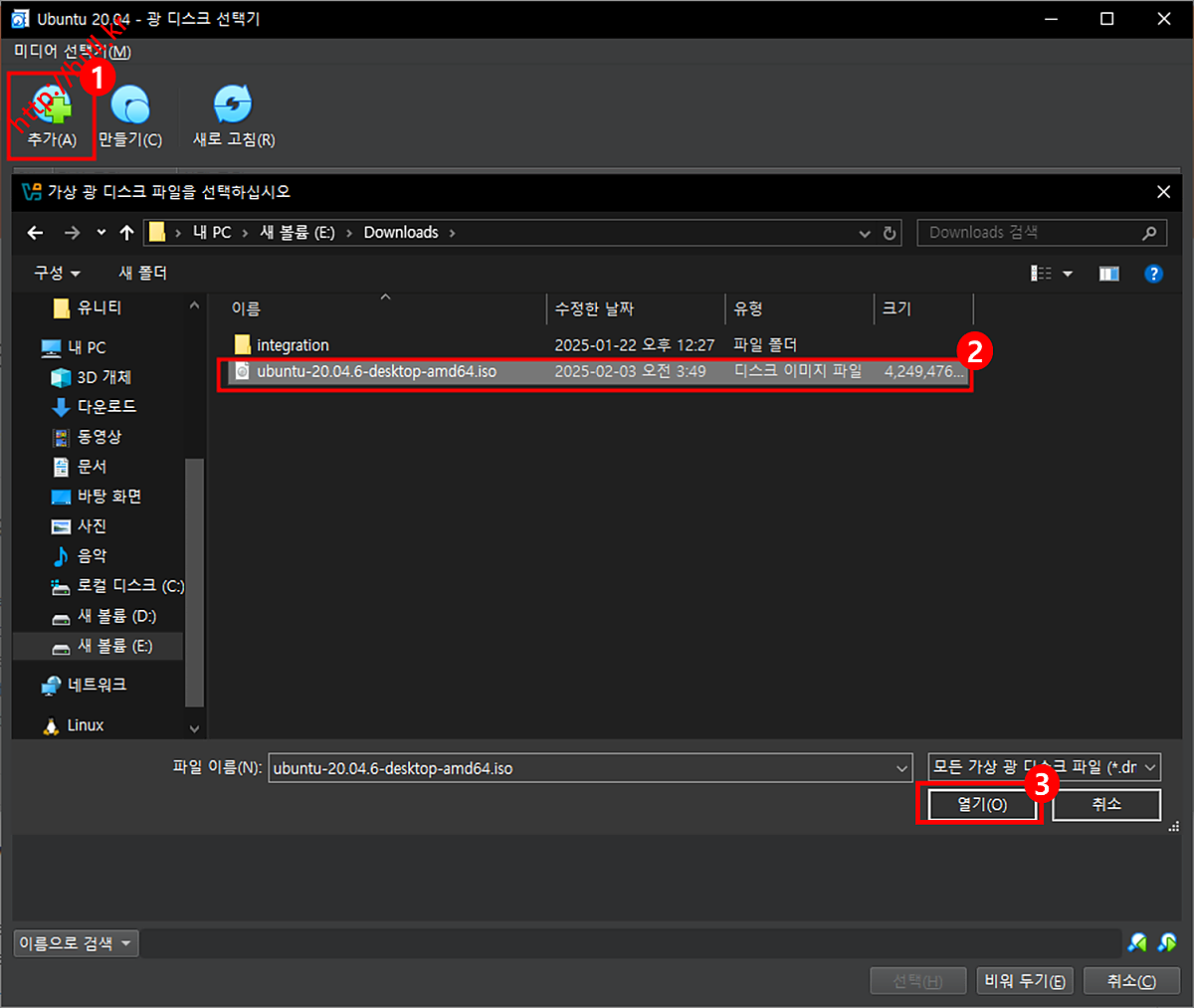
Task: Open the 이름으로 검색 dropdown
Action: click(77, 943)
